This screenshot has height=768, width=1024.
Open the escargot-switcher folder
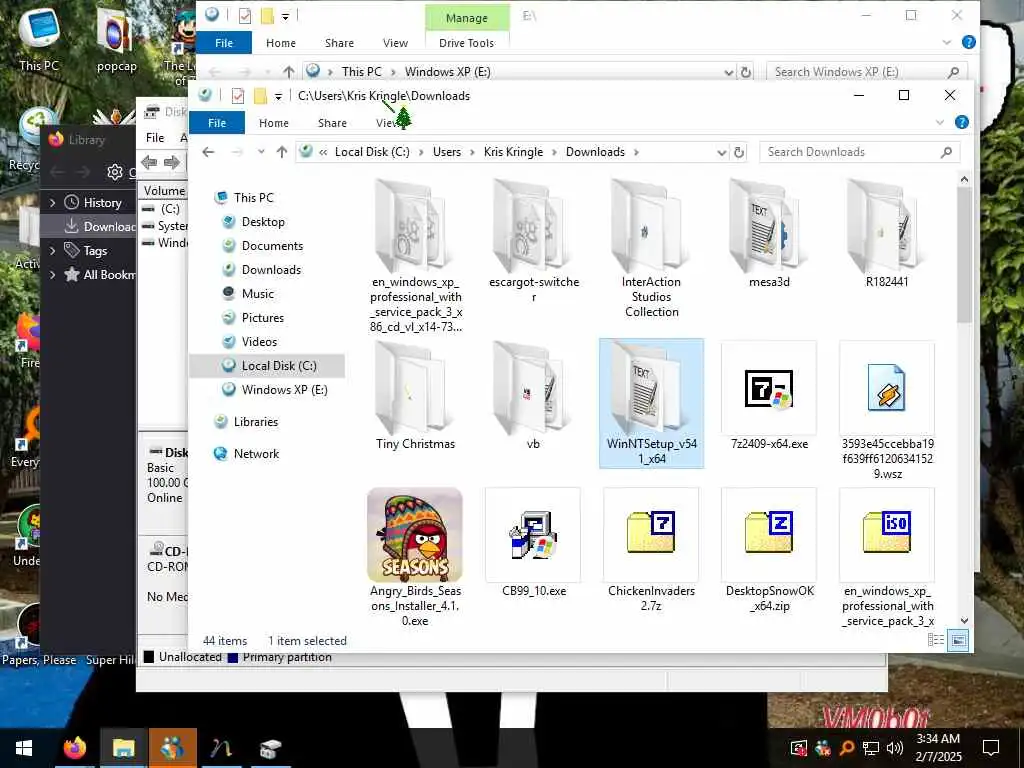(x=534, y=242)
